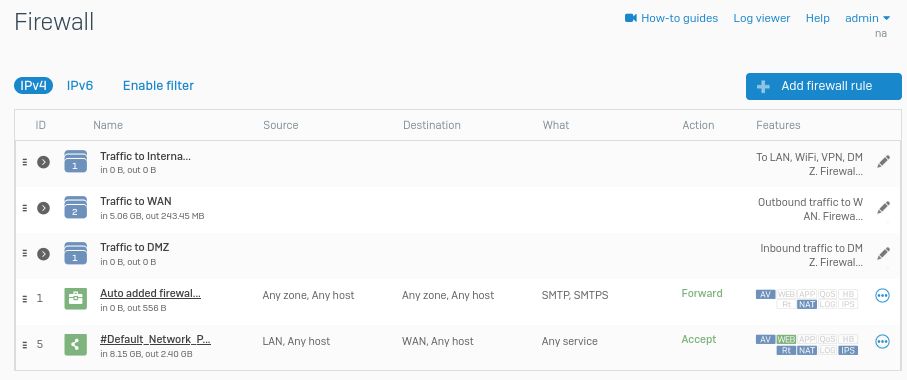Open the Help link
The width and height of the screenshot is (907, 380).
pos(817,19)
